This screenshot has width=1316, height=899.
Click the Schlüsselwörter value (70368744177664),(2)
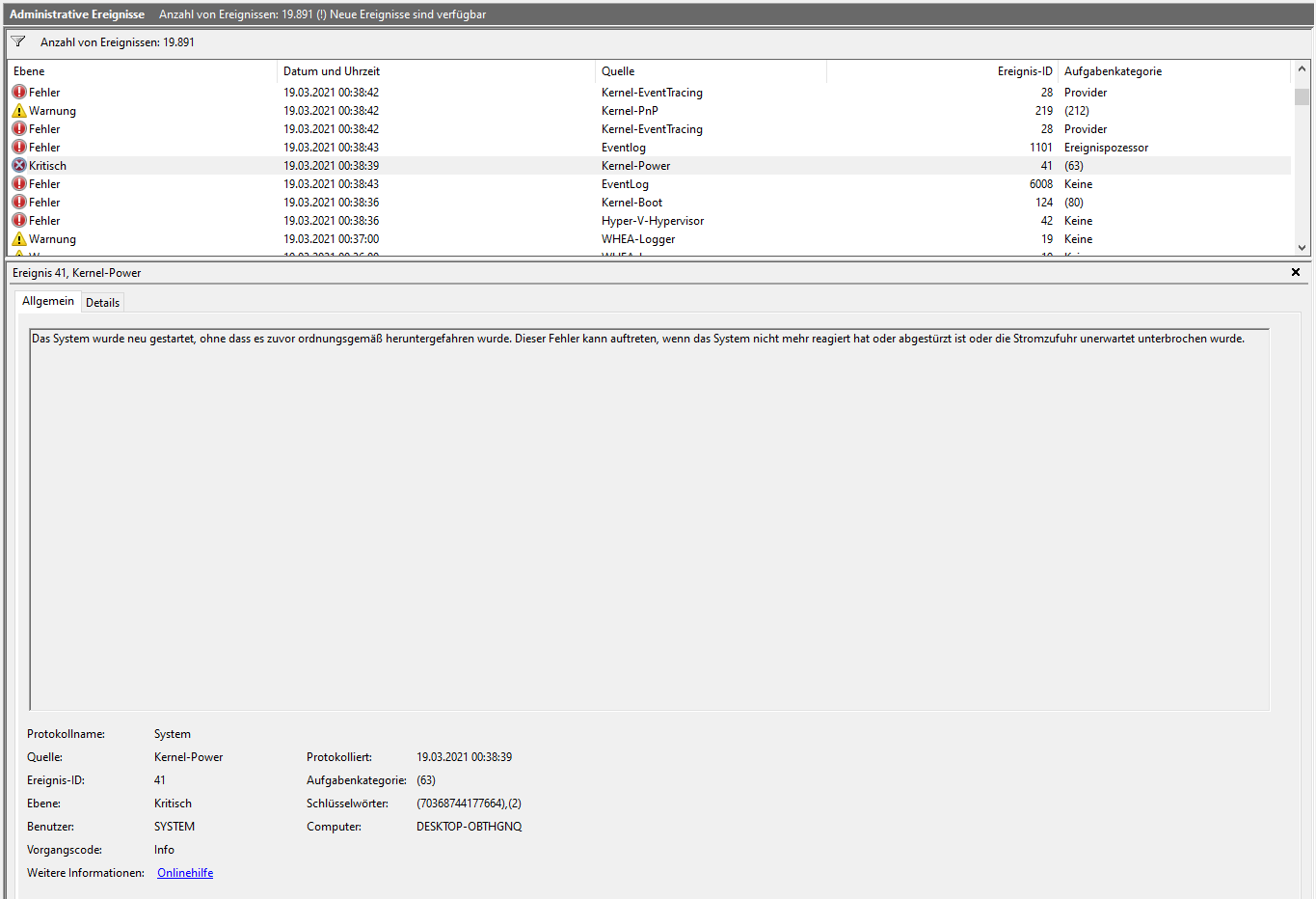click(469, 804)
